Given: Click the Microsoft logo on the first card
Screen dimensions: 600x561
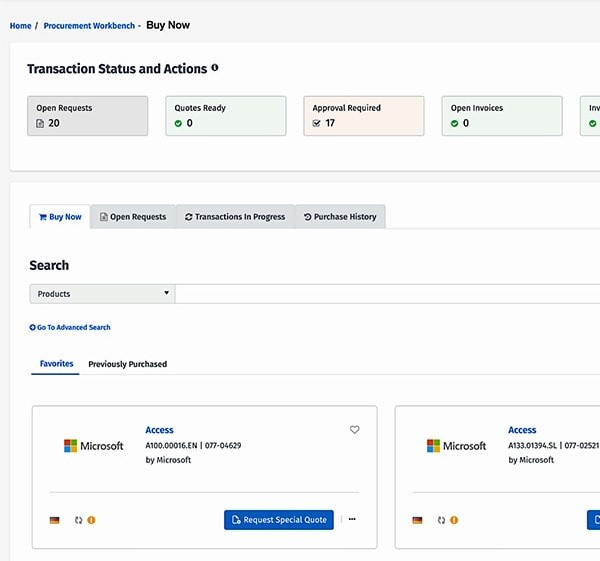Looking at the screenshot, I should [x=94, y=446].
